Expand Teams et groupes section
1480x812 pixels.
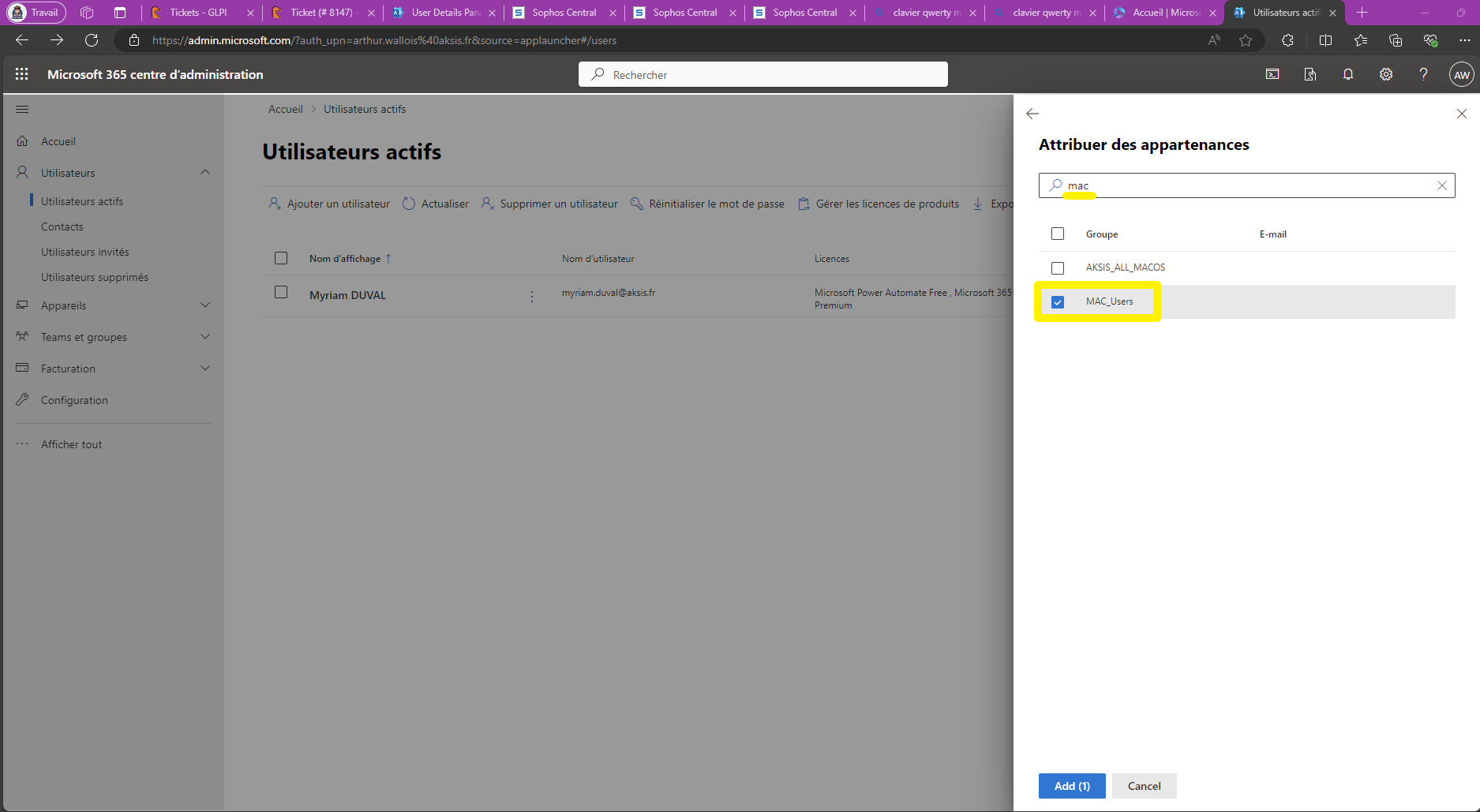point(205,337)
